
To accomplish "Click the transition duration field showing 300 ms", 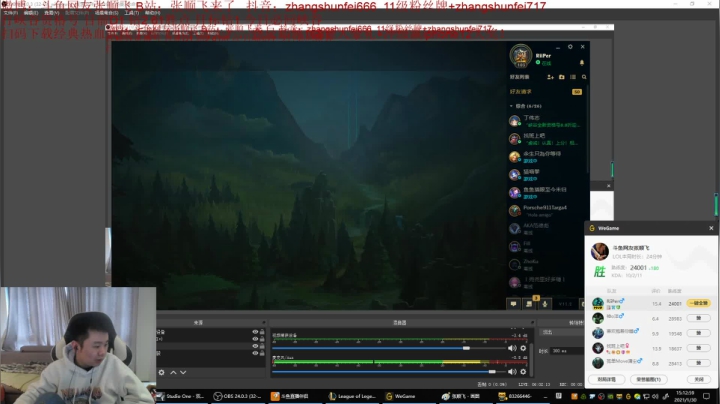I will click(568, 351).
